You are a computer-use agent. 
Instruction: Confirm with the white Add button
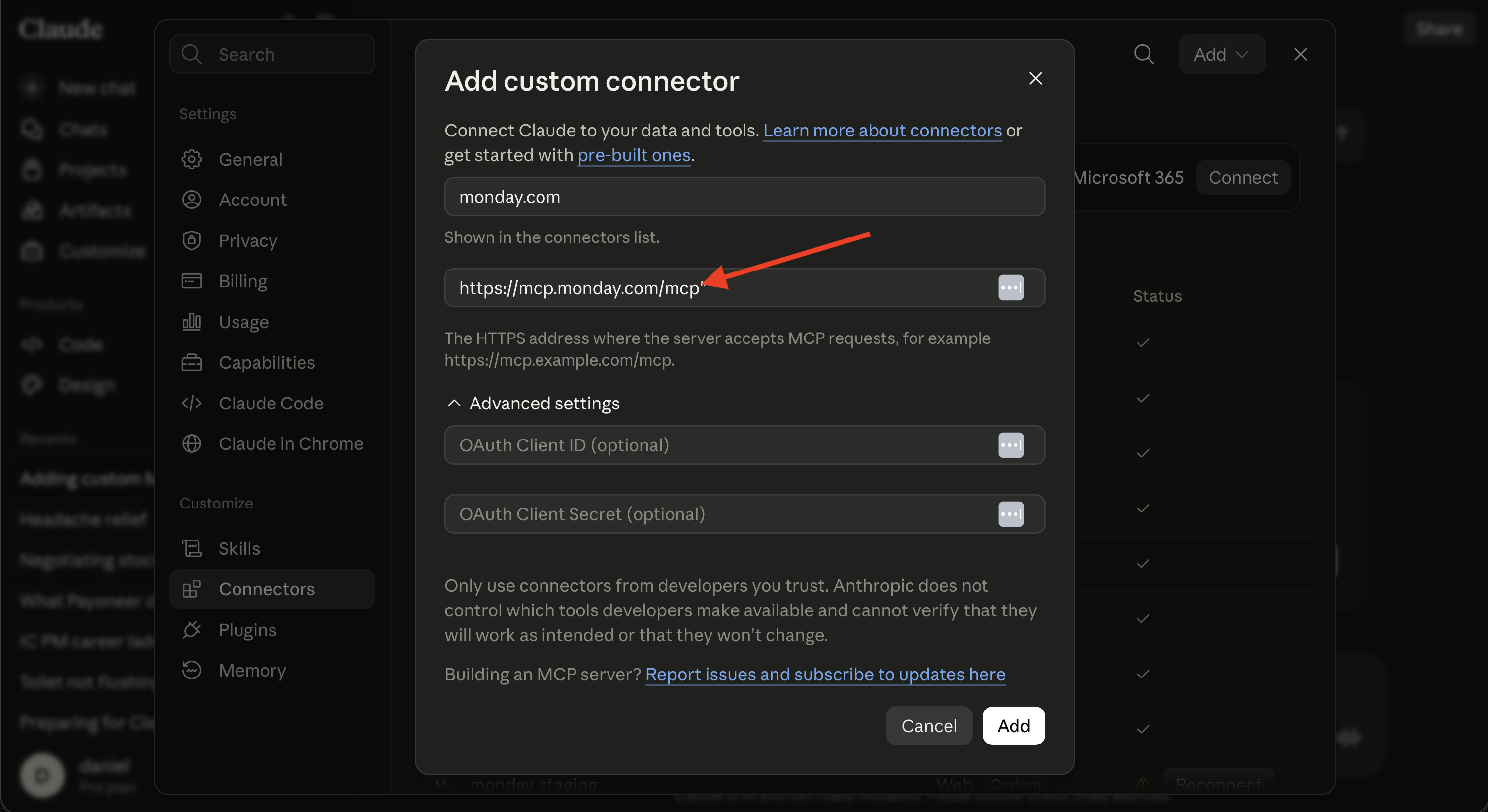point(1013,726)
